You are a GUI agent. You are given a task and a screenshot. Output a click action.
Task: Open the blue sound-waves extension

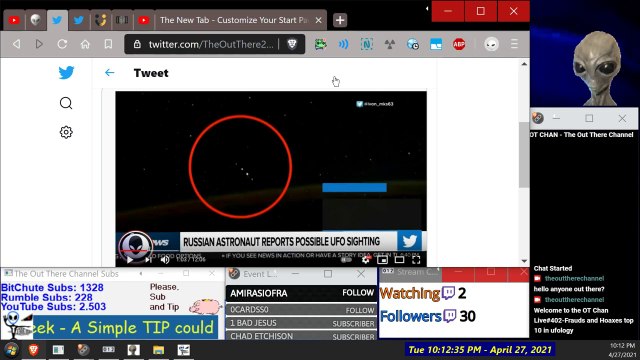pos(343,44)
